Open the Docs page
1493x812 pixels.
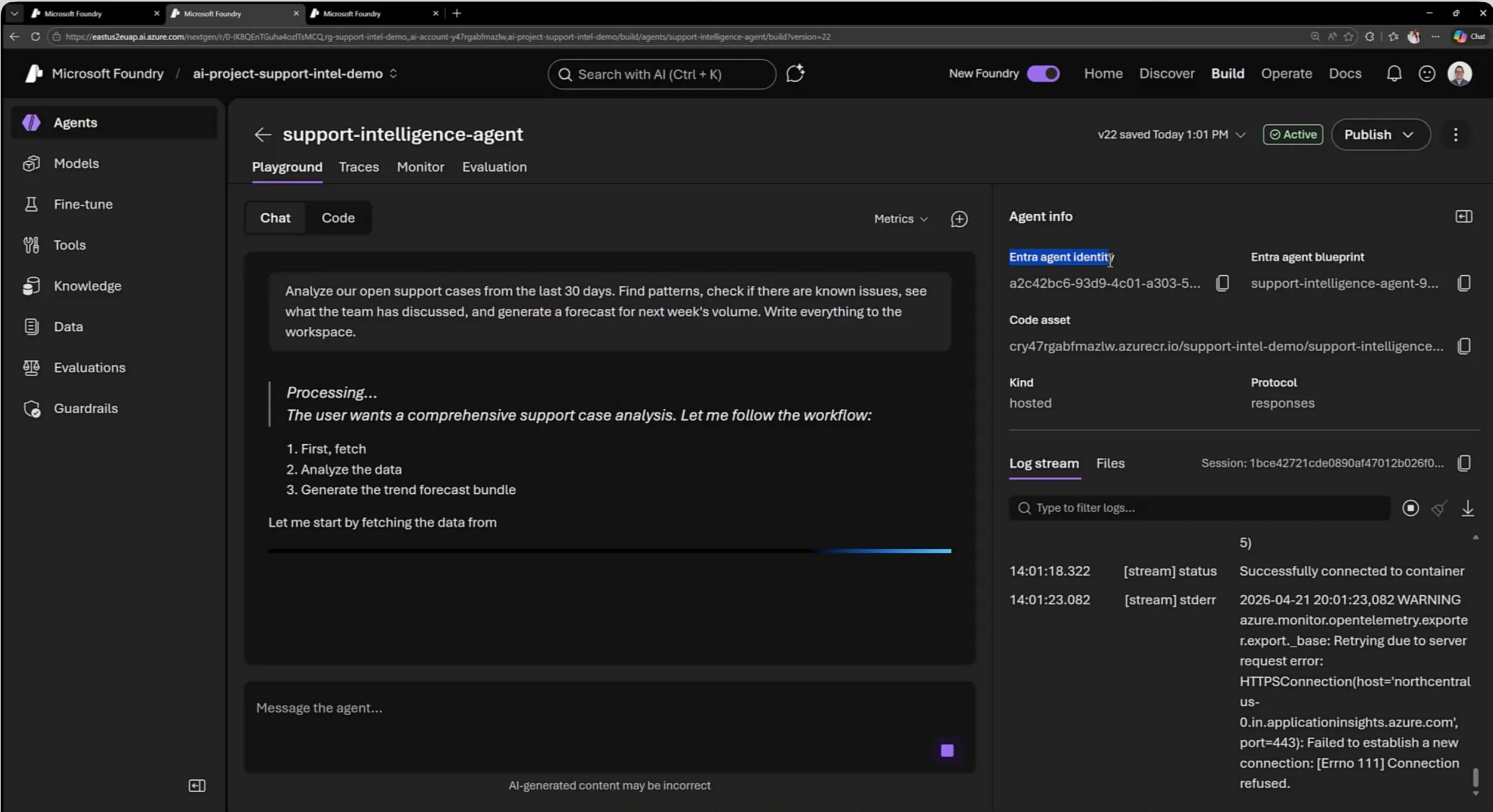click(1345, 73)
